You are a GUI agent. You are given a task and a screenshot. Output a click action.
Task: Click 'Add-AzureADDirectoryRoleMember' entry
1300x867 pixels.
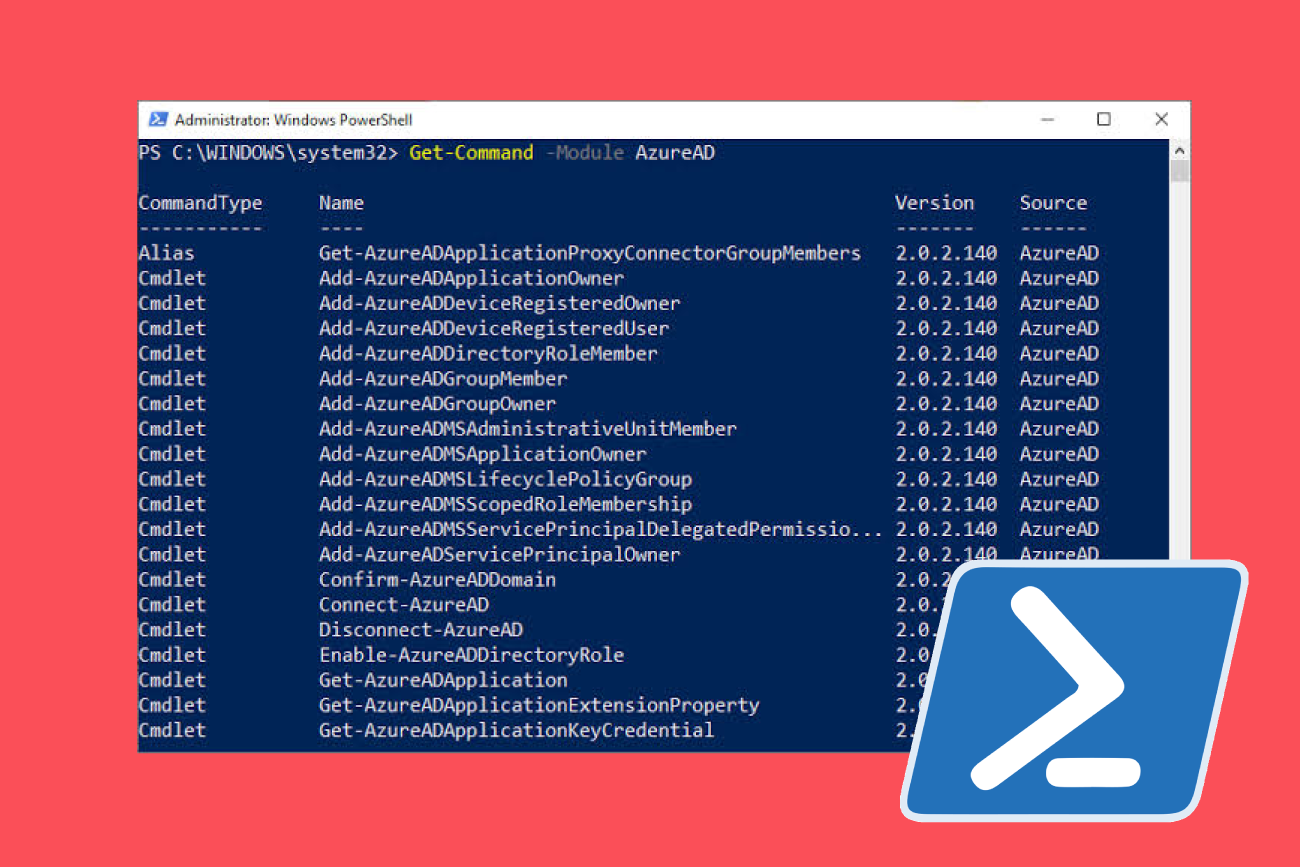[488, 353]
